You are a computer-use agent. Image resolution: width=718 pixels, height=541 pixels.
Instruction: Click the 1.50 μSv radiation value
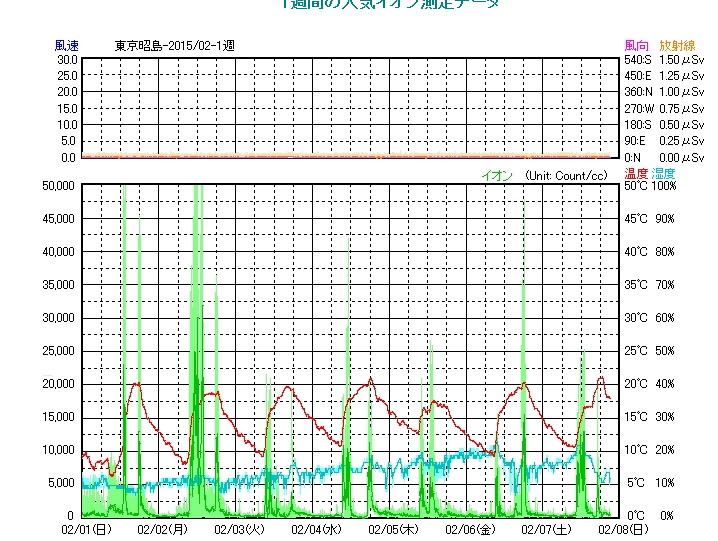pyautogui.click(x=681, y=60)
